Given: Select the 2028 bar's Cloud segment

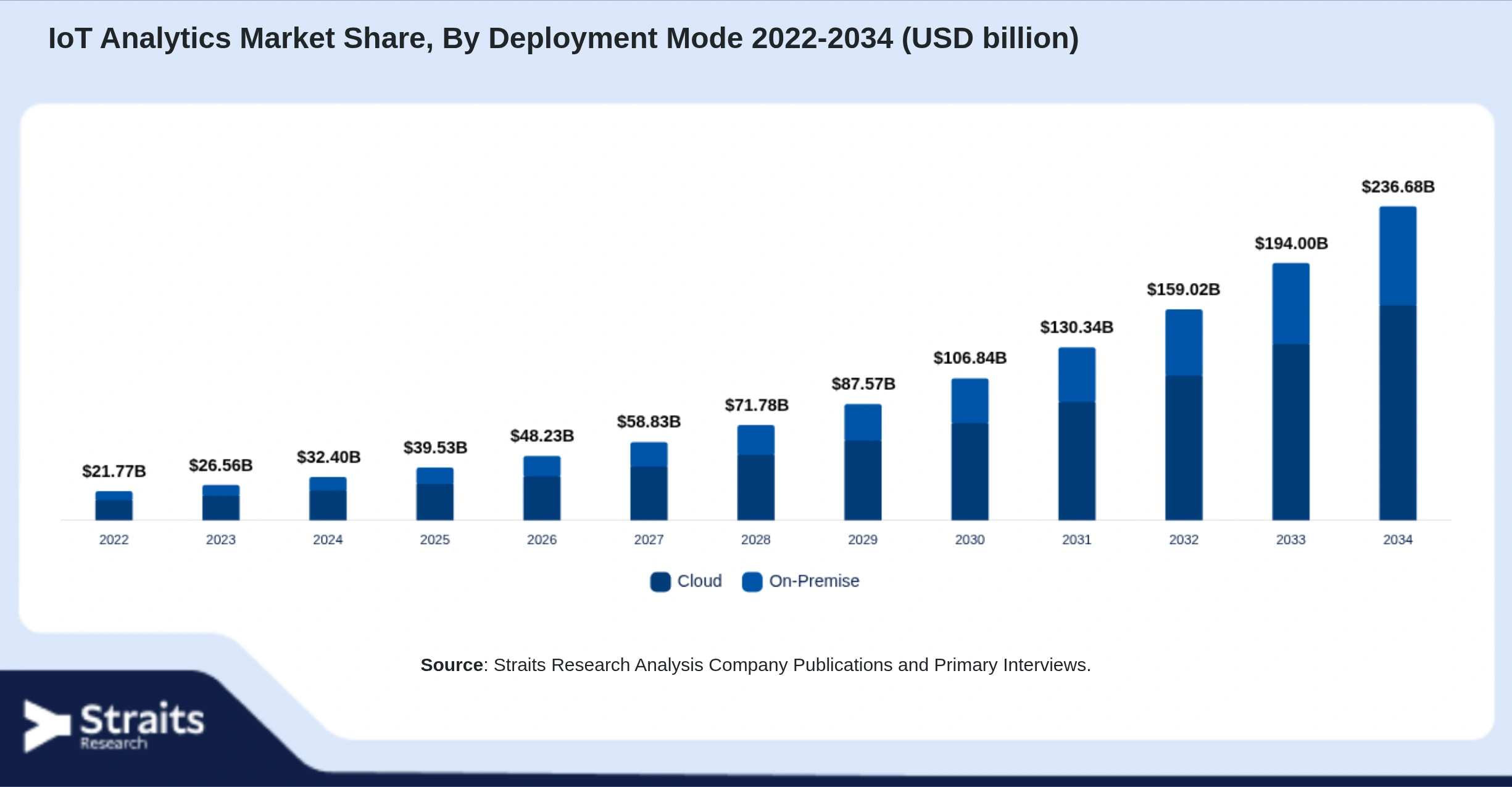Looking at the screenshot, I should pos(756,487).
